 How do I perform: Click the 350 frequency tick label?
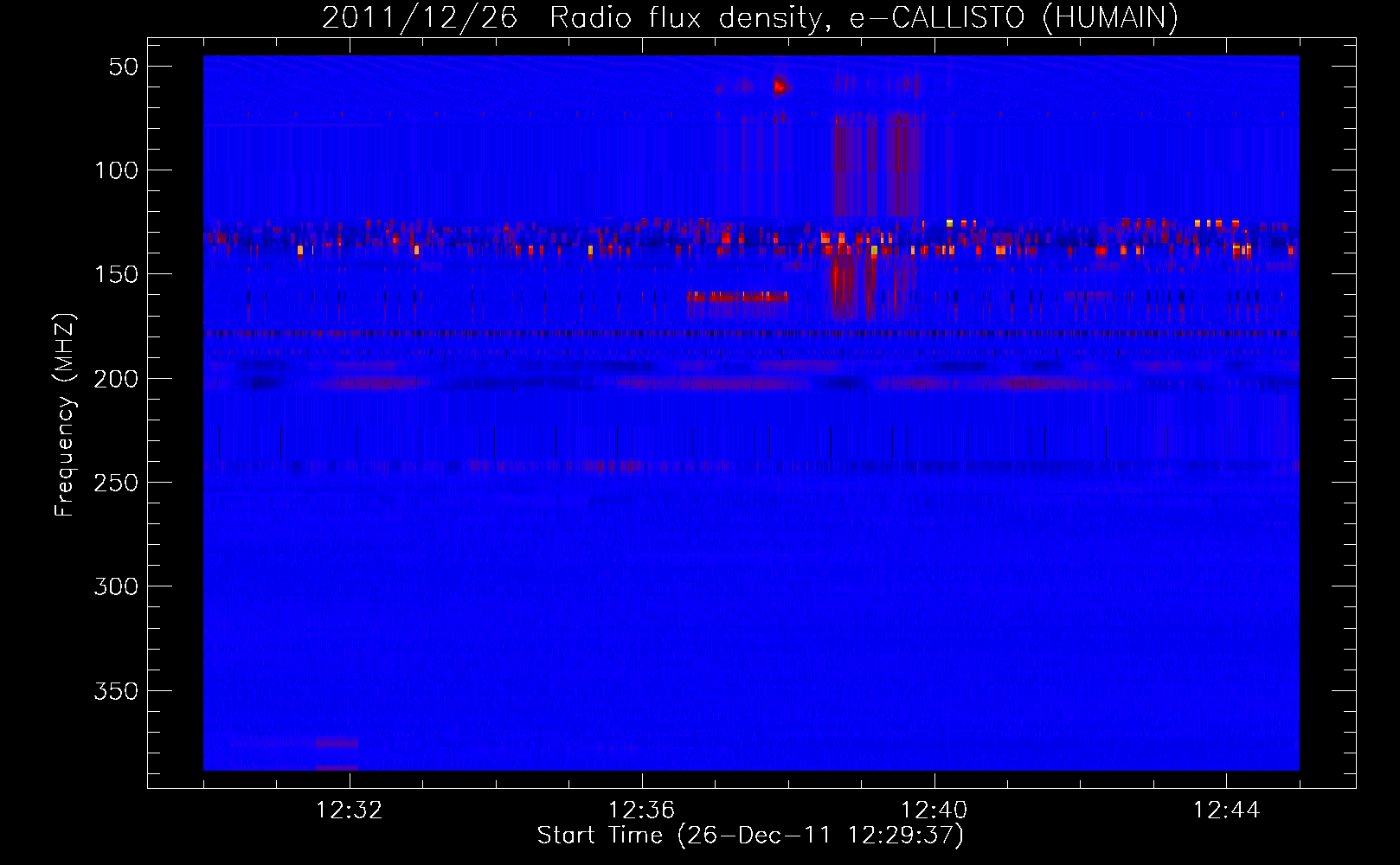click(x=116, y=691)
